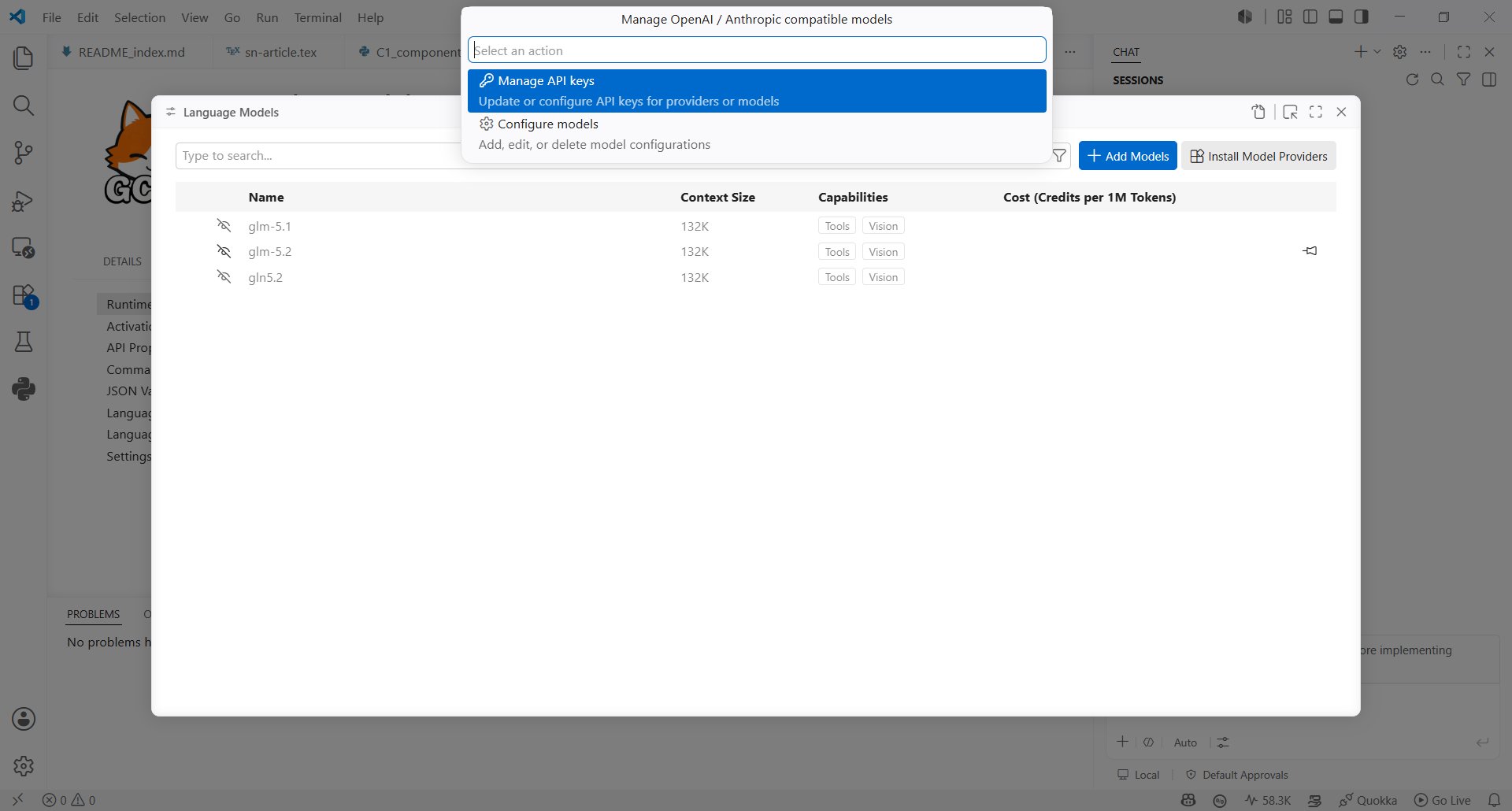The width and height of the screenshot is (1512, 811).
Task: Toggle visibility of glm-5.1 model
Action: (224, 226)
